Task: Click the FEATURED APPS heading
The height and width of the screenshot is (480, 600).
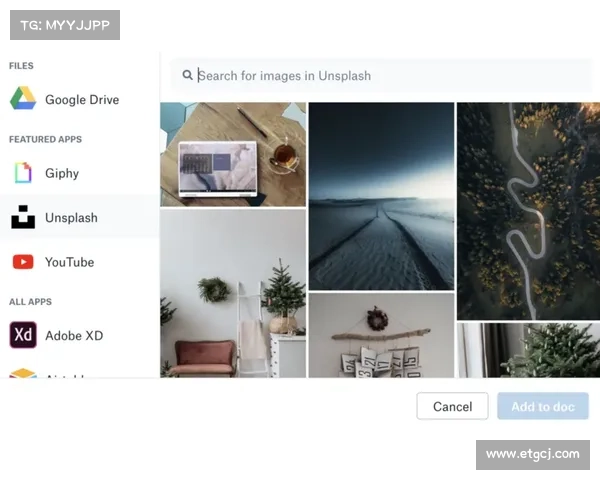Action: click(x=46, y=139)
